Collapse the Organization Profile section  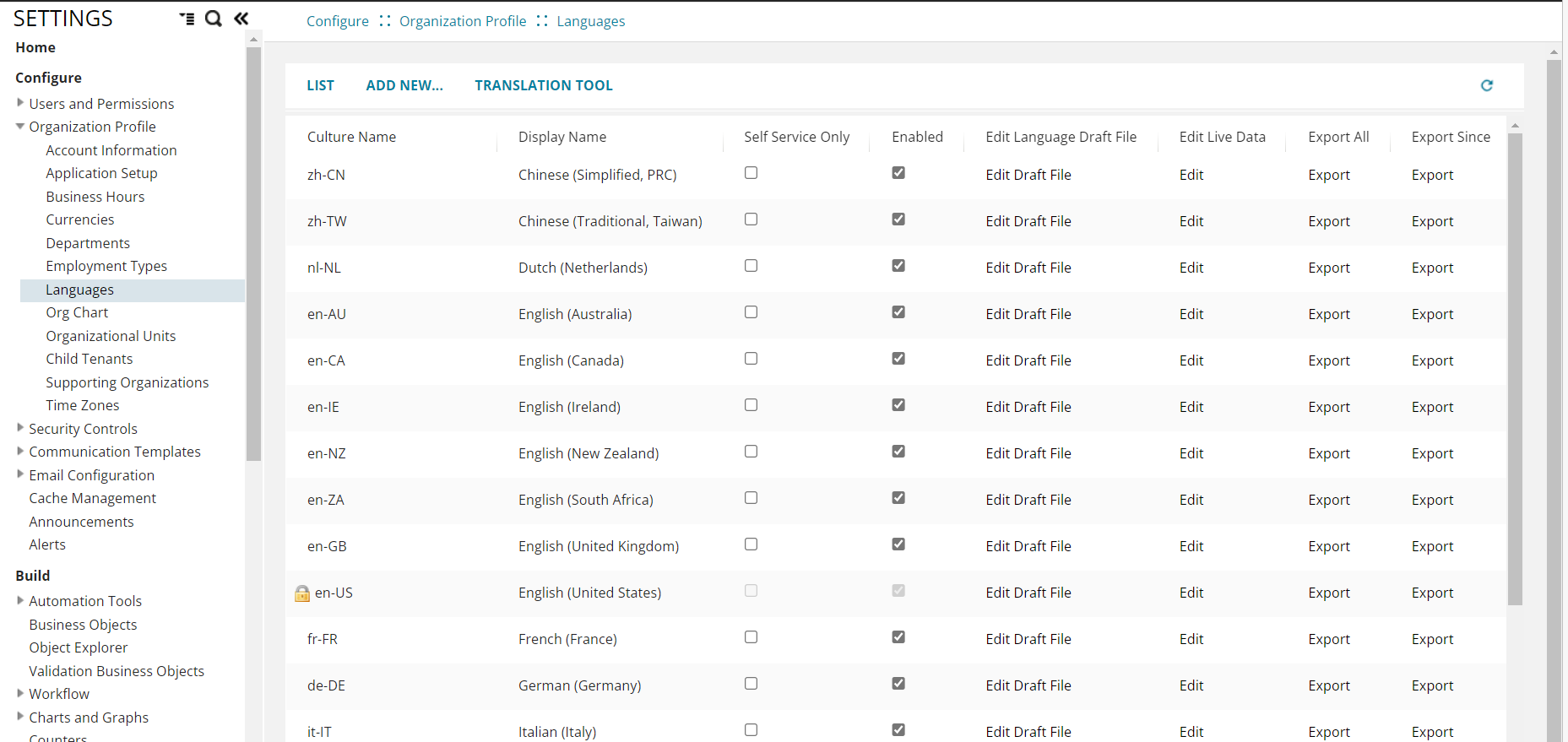pyautogui.click(x=20, y=127)
